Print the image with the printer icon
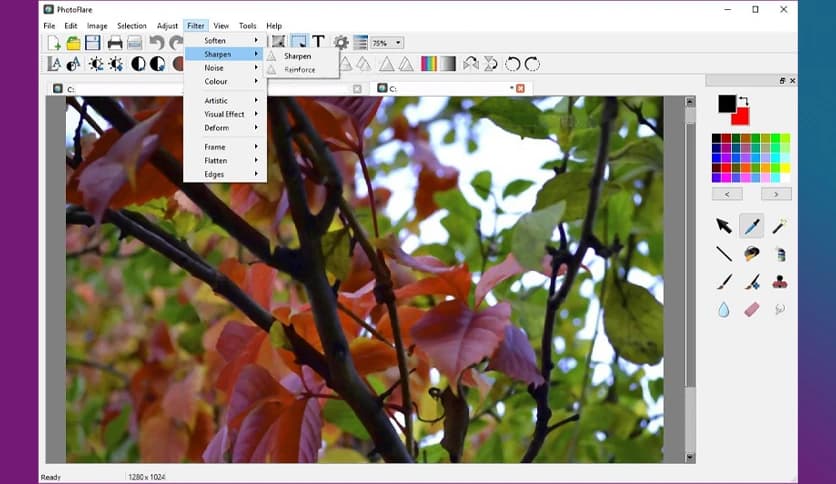836x484 pixels. (x=115, y=43)
